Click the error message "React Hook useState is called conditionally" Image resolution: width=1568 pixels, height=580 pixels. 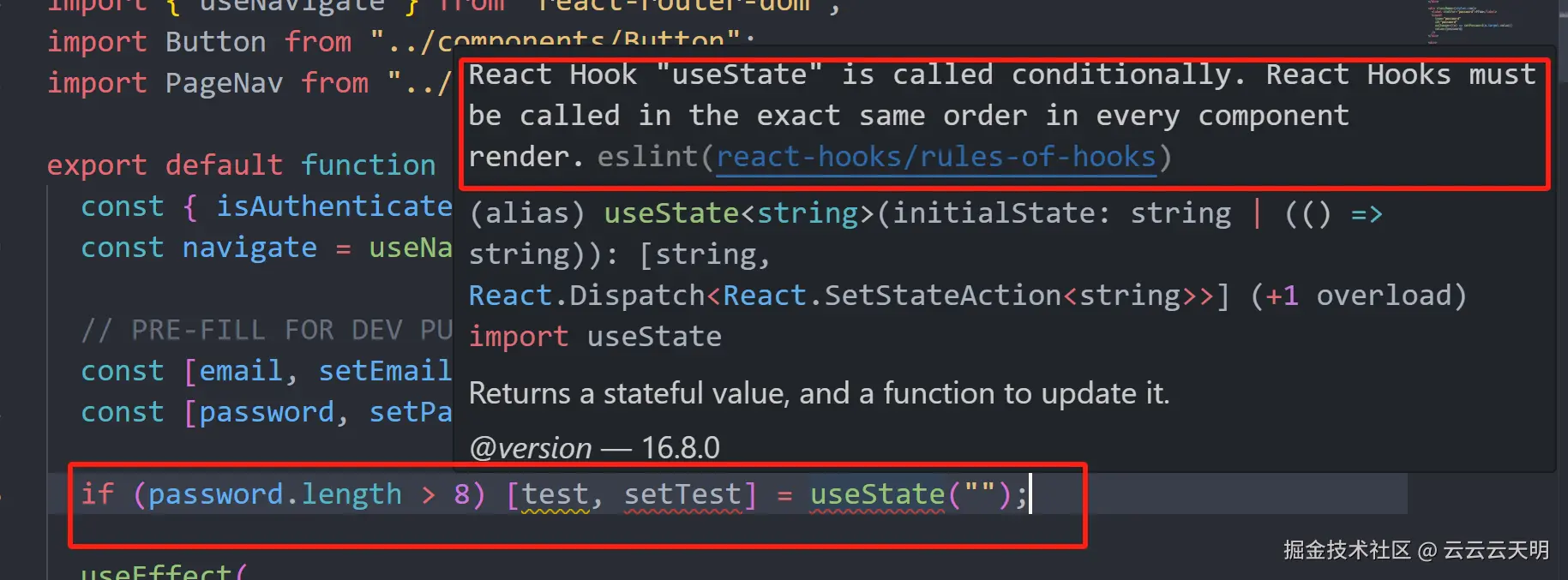coord(856,75)
